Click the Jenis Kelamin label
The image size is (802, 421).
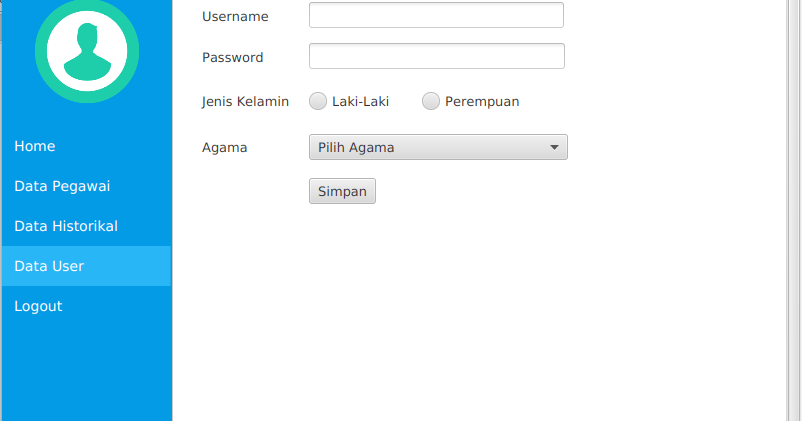coord(245,101)
